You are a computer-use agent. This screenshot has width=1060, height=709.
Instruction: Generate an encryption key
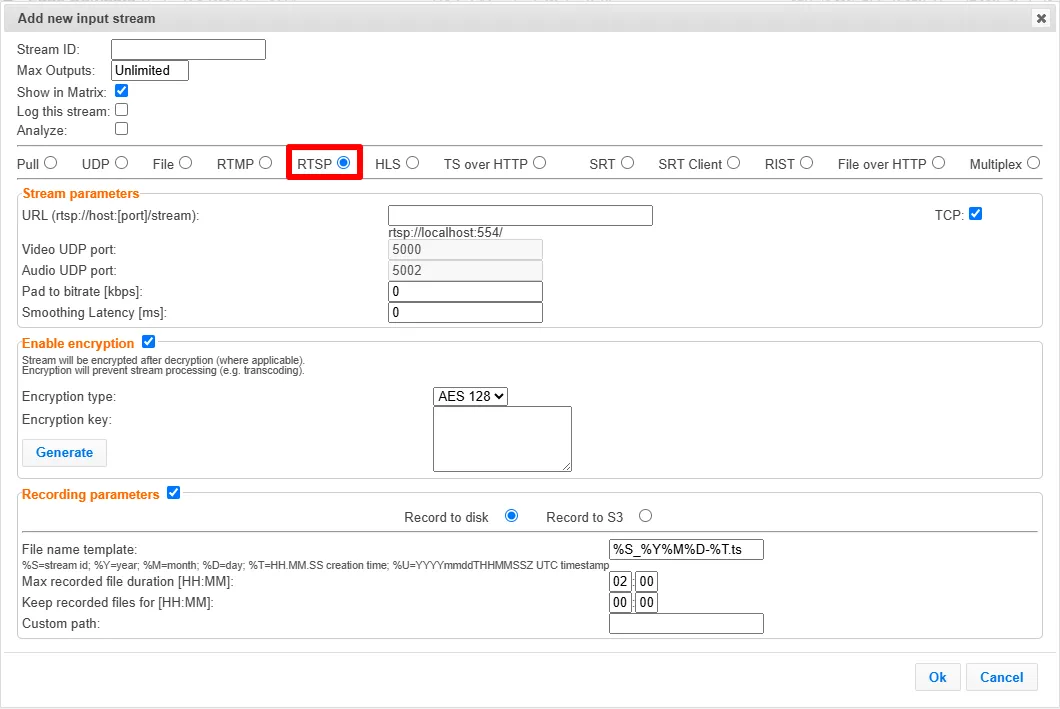[64, 453]
